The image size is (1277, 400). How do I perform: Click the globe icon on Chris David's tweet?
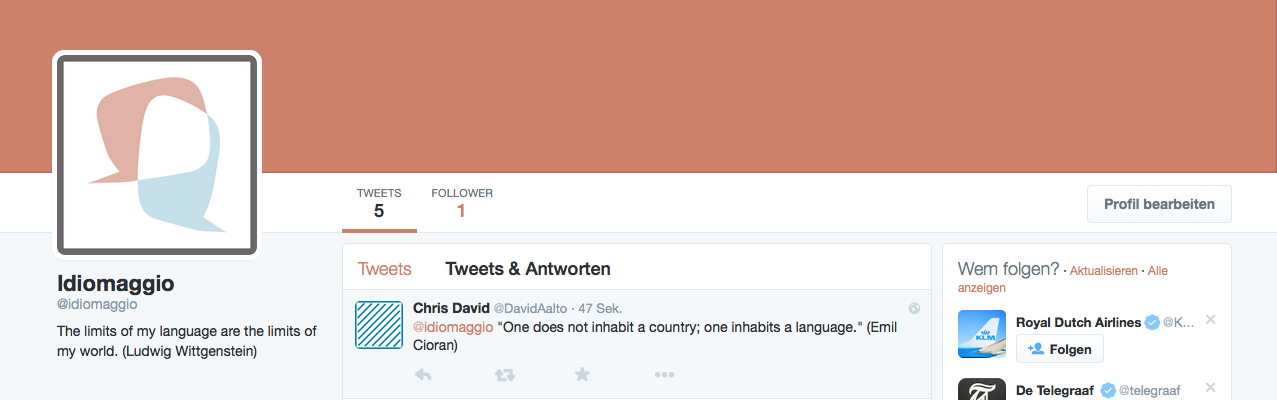(914, 308)
